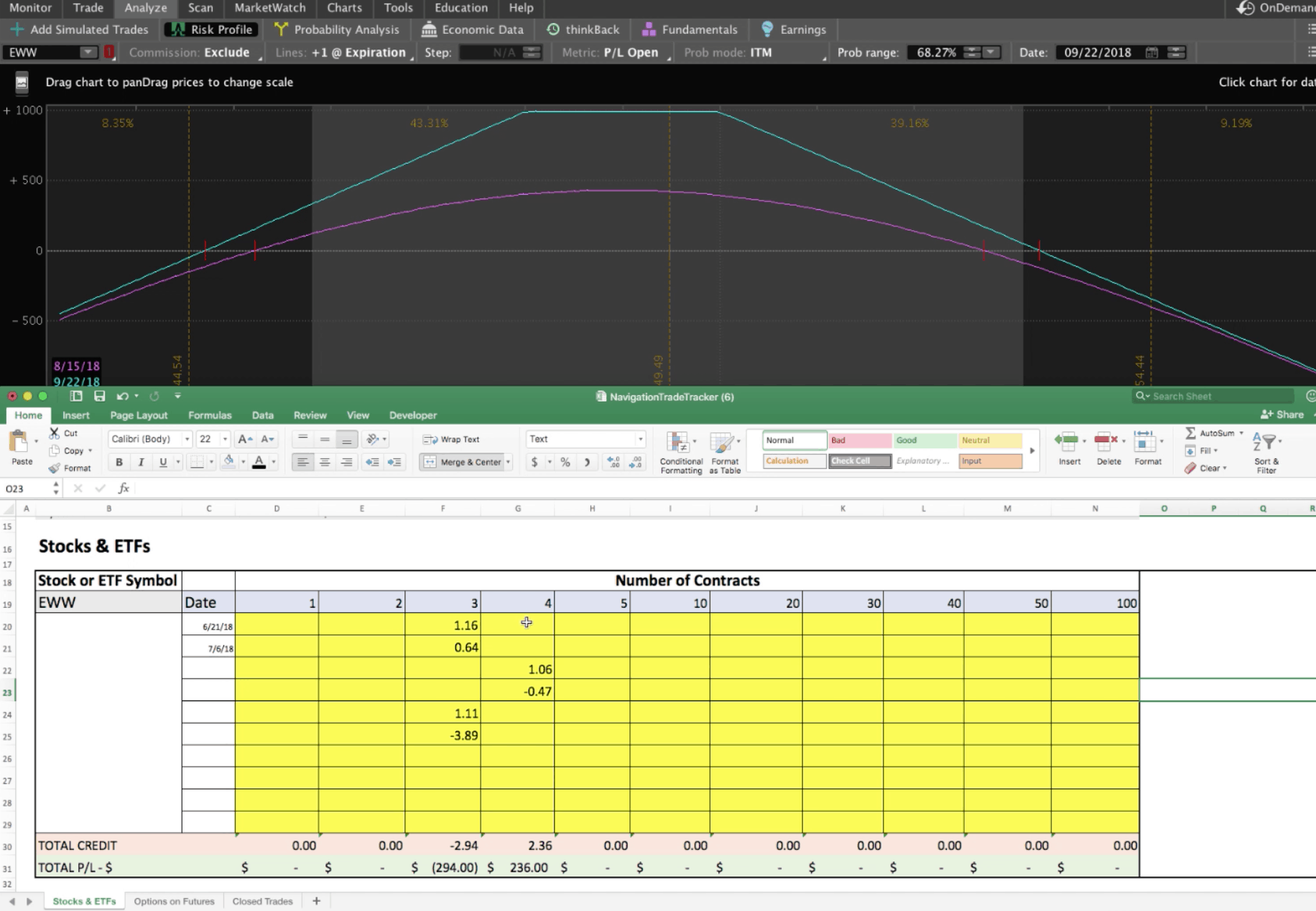The width and height of the screenshot is (1316, 911).
Task: Click the Insert cells icon
Action: 1067,440
